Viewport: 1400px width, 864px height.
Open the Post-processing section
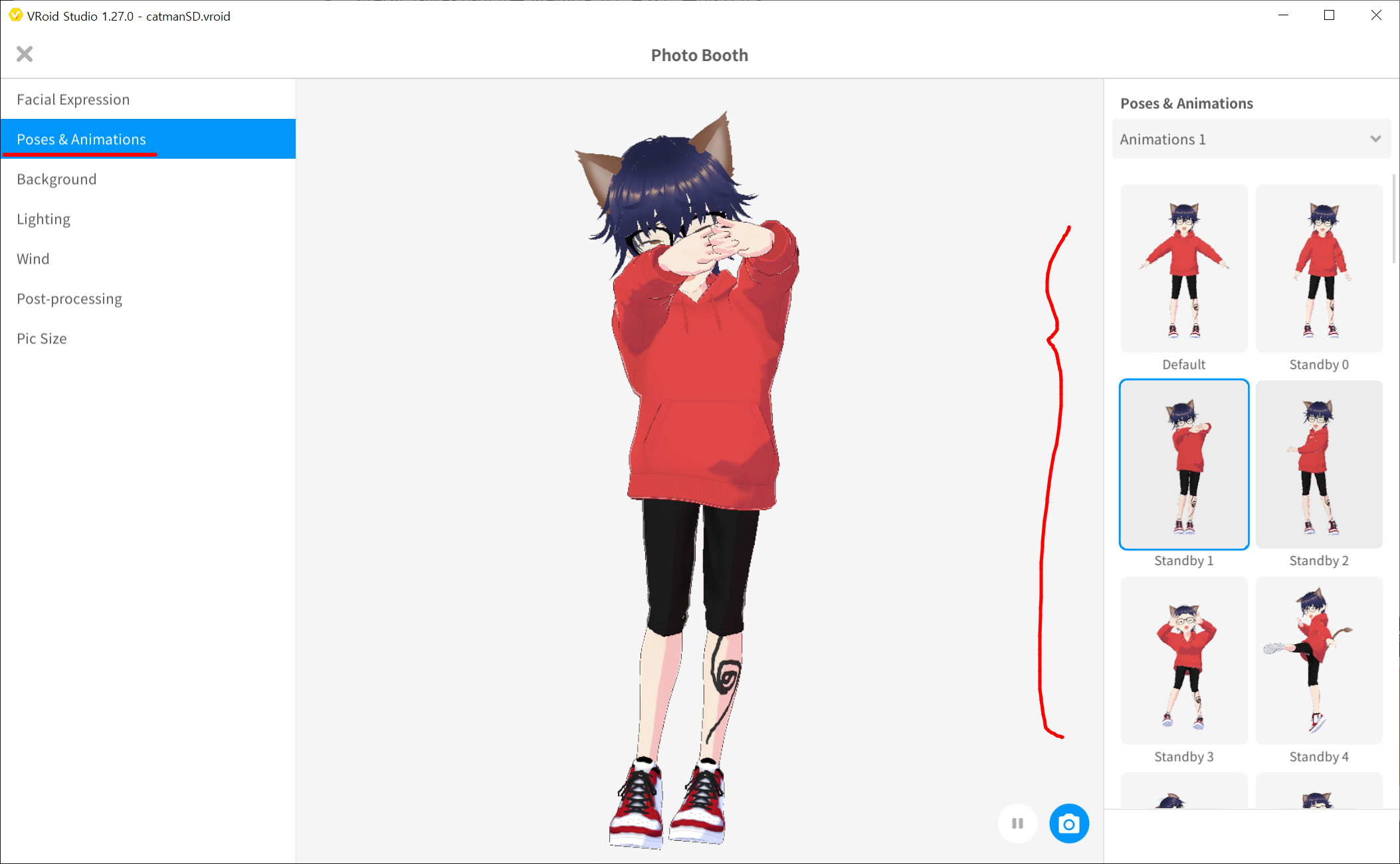point(69,299)
